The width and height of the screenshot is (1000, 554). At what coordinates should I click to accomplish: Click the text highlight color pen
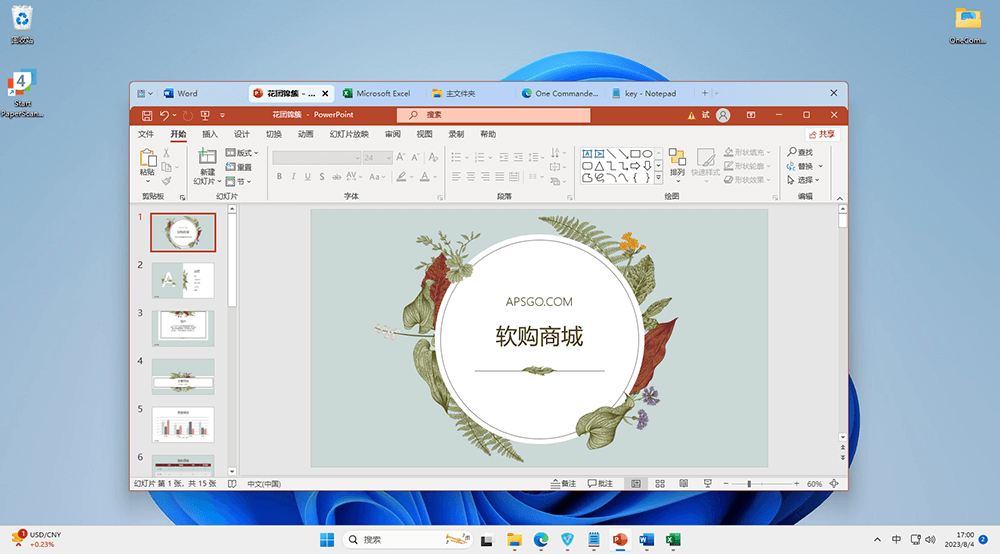(x=401, y=177)
